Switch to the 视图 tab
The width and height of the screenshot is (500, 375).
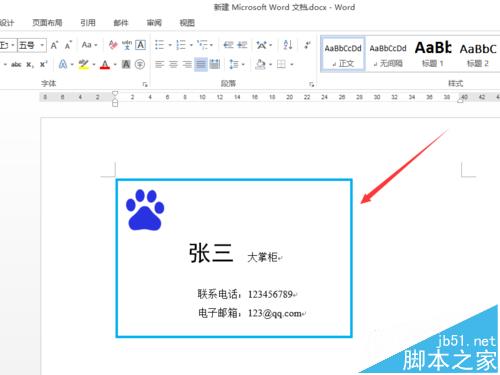pos(187,23)
